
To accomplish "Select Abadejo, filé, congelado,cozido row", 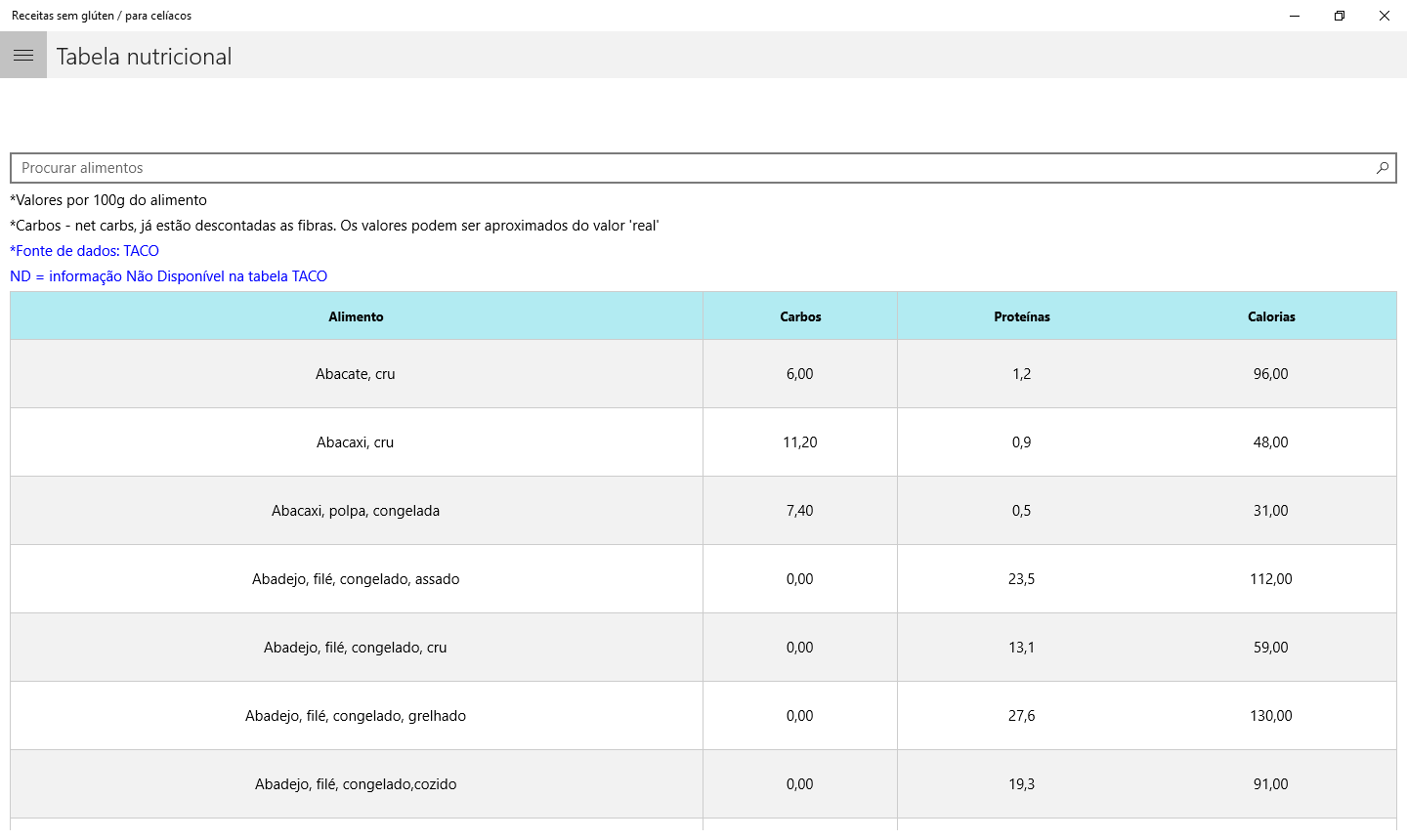I will pos(356,784).
